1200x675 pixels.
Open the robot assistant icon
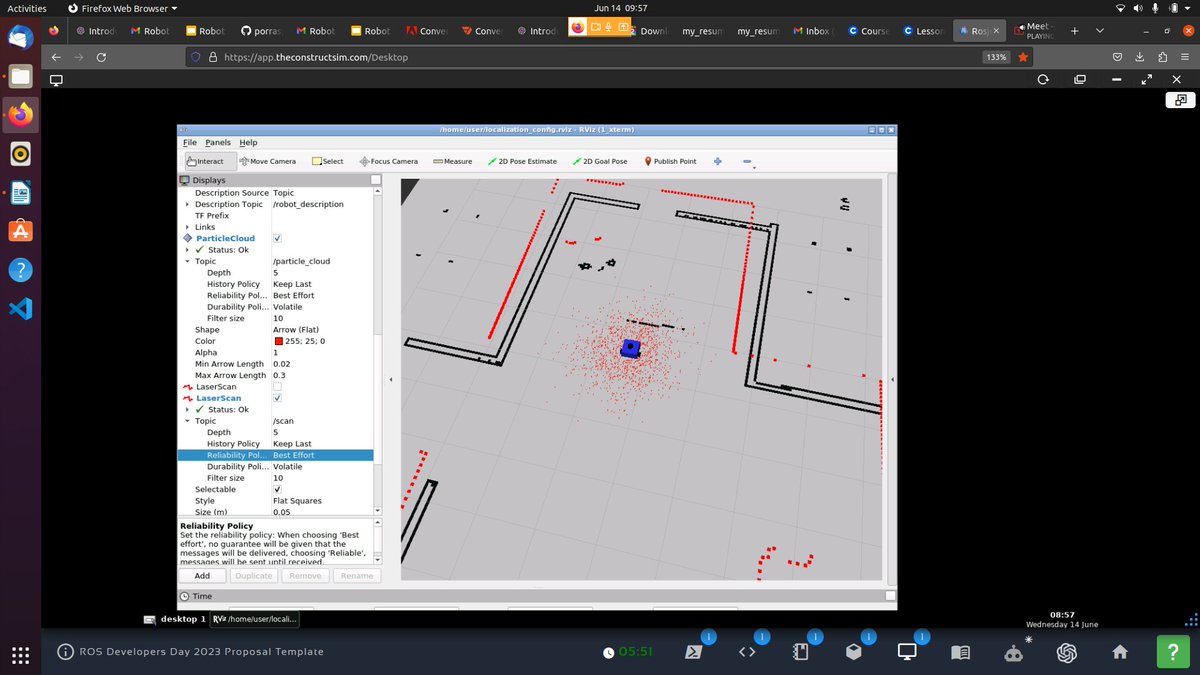point(1014,652)
